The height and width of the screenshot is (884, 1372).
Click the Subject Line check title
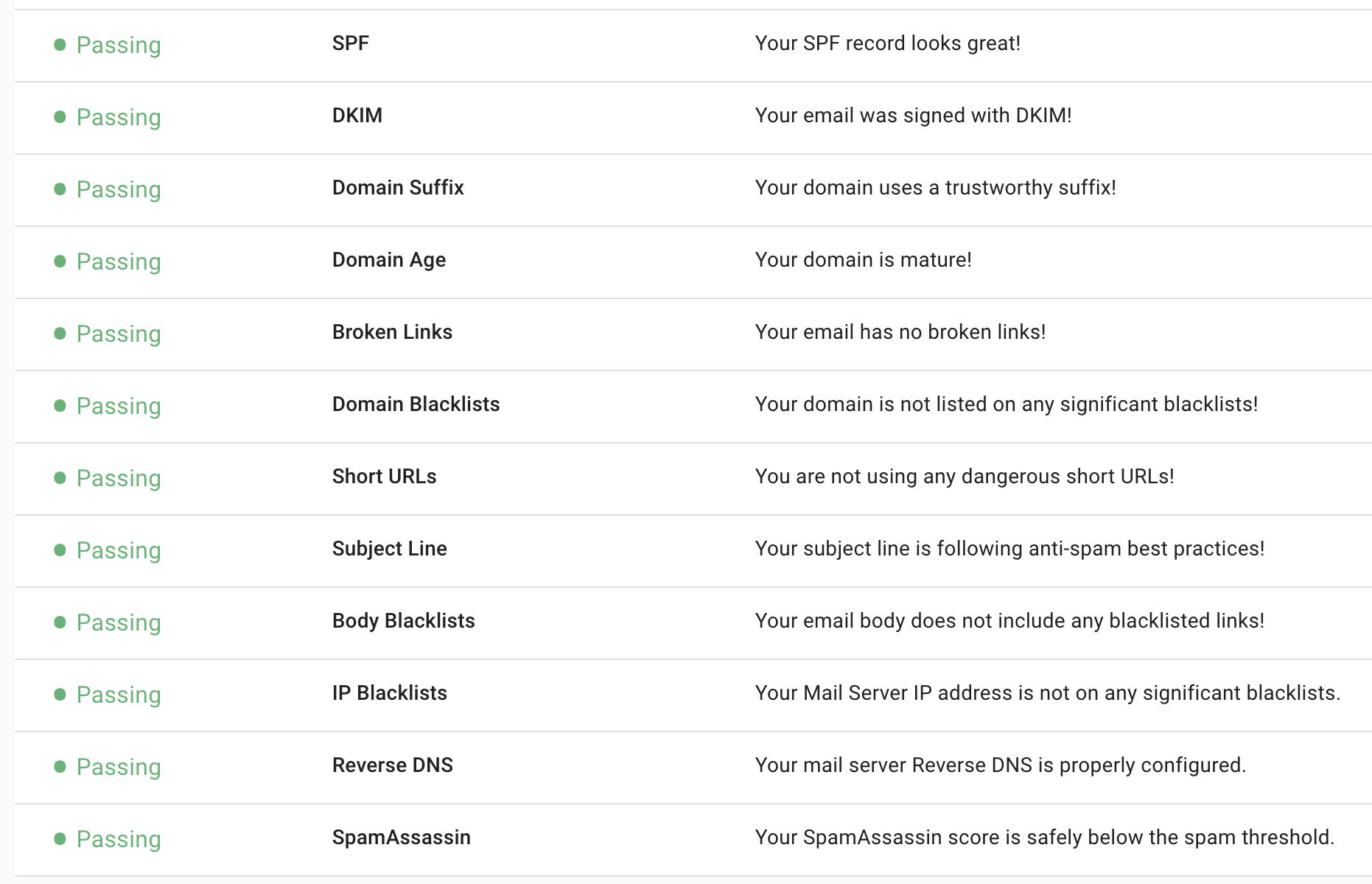[390, 549]
